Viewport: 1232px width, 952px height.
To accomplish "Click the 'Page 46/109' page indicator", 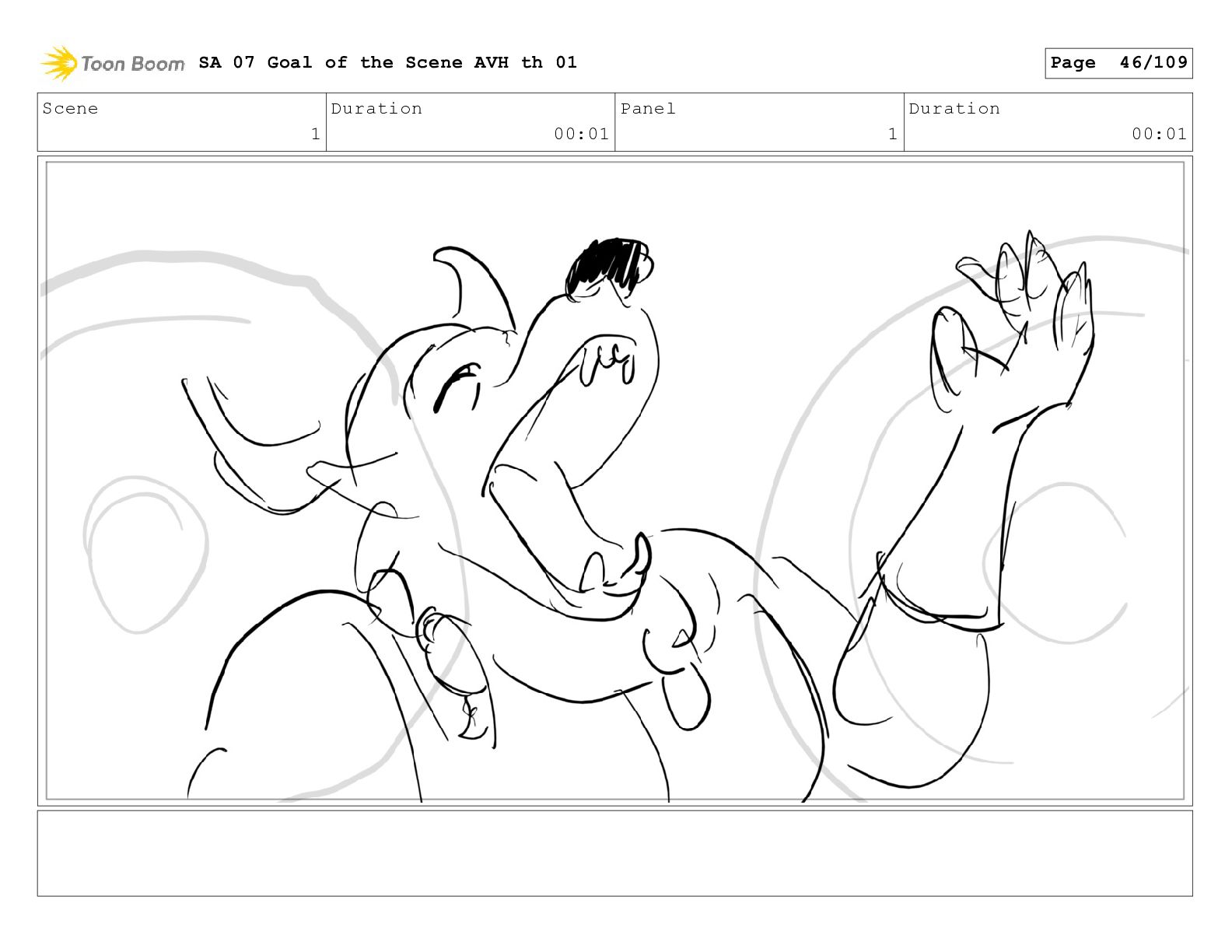I will pyautogui.click(x=1118, y=63).
